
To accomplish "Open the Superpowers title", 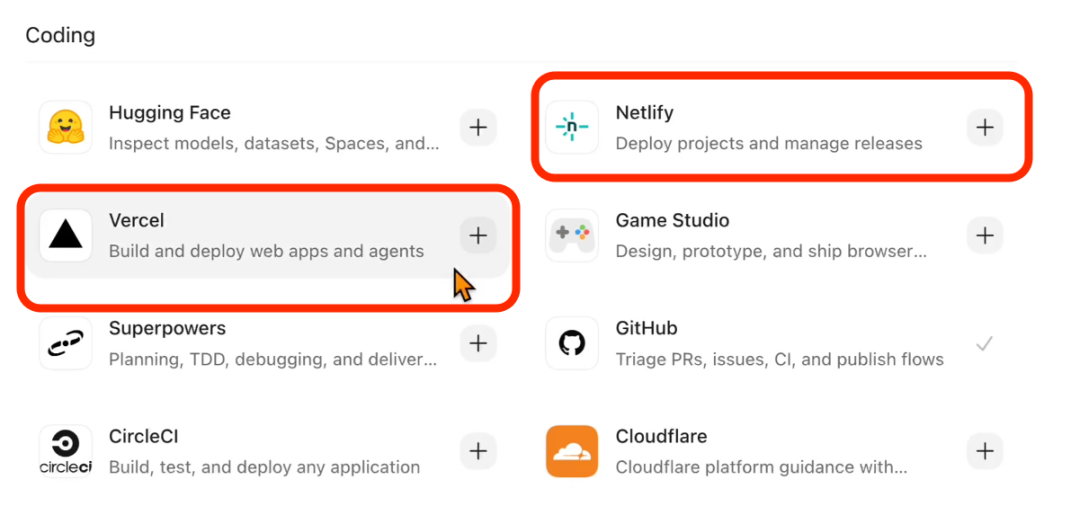I will pyautogui.click(x=167, y=329).
